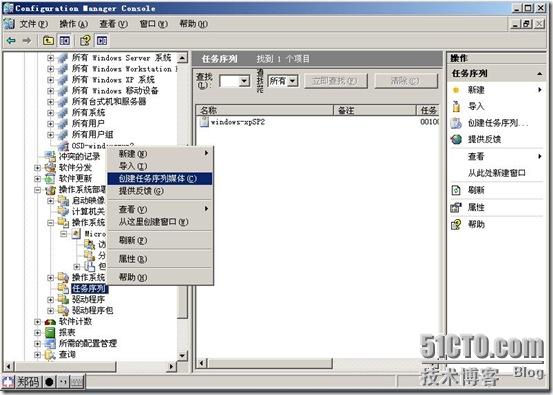The width and height of the screenshot is (553, 395).
Task: Click the 属性 icon in actions pane
Action: click(x=456, y=207)
